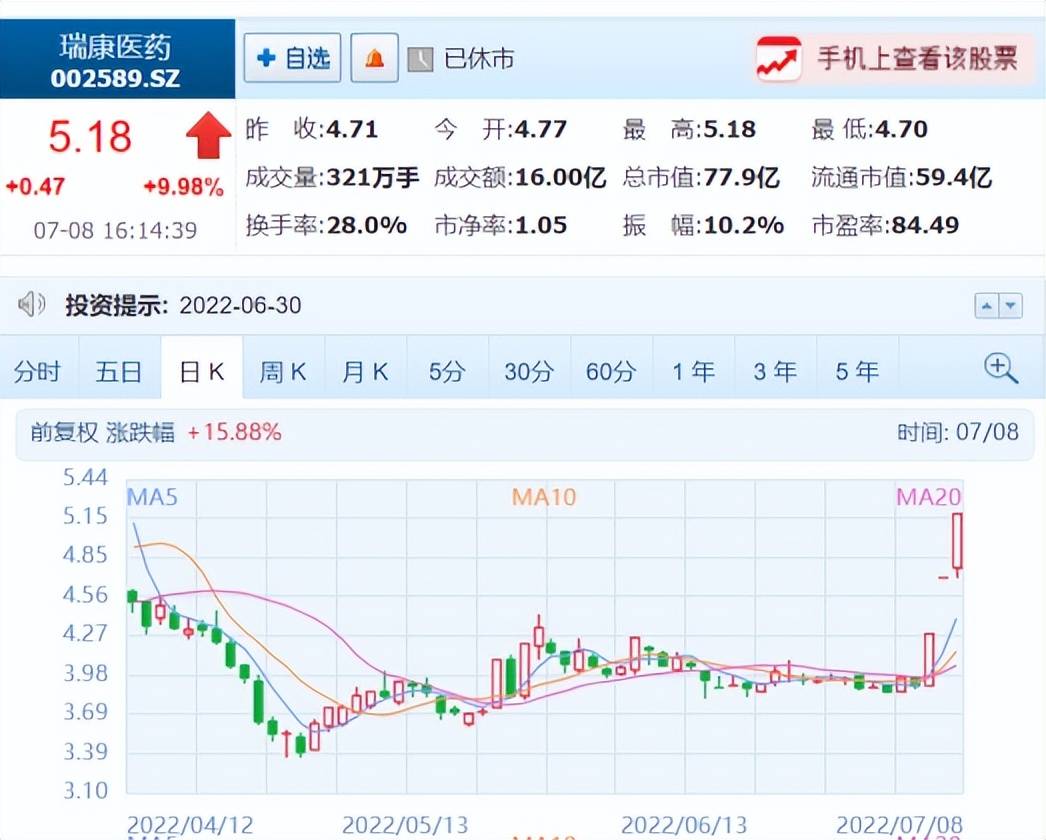1046x840 pixels.
Task: Click the red chart icon in mobile banner
Action: tap(778, 58)
